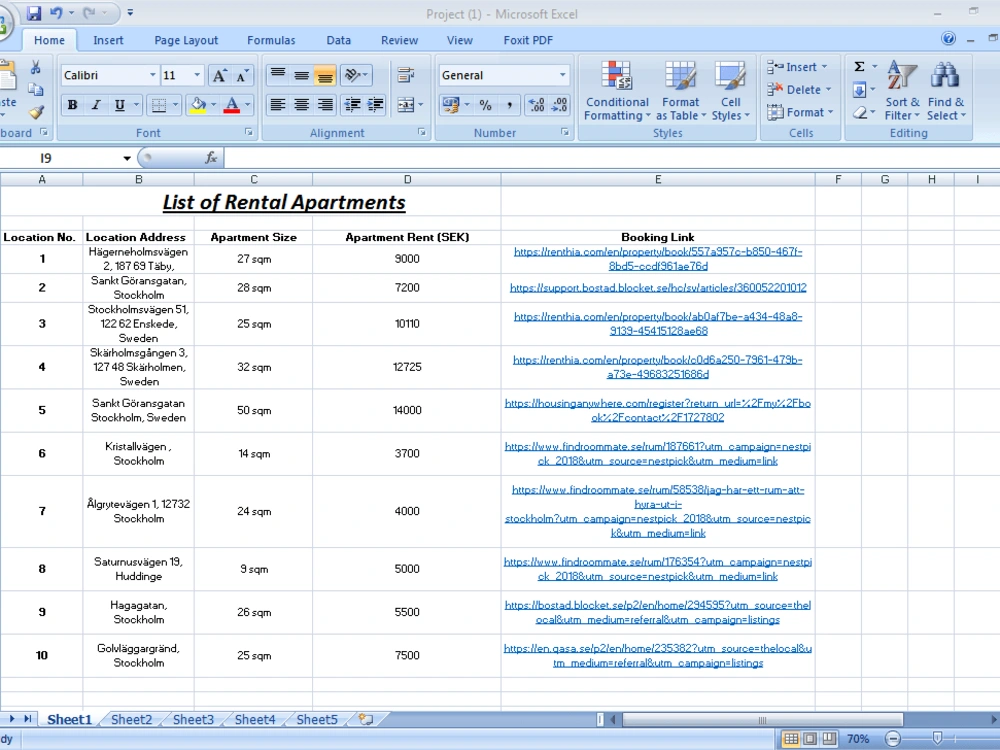This screenshot has height=750, width=1000.
Task: Open the Review tab
Action: [399, 40]
